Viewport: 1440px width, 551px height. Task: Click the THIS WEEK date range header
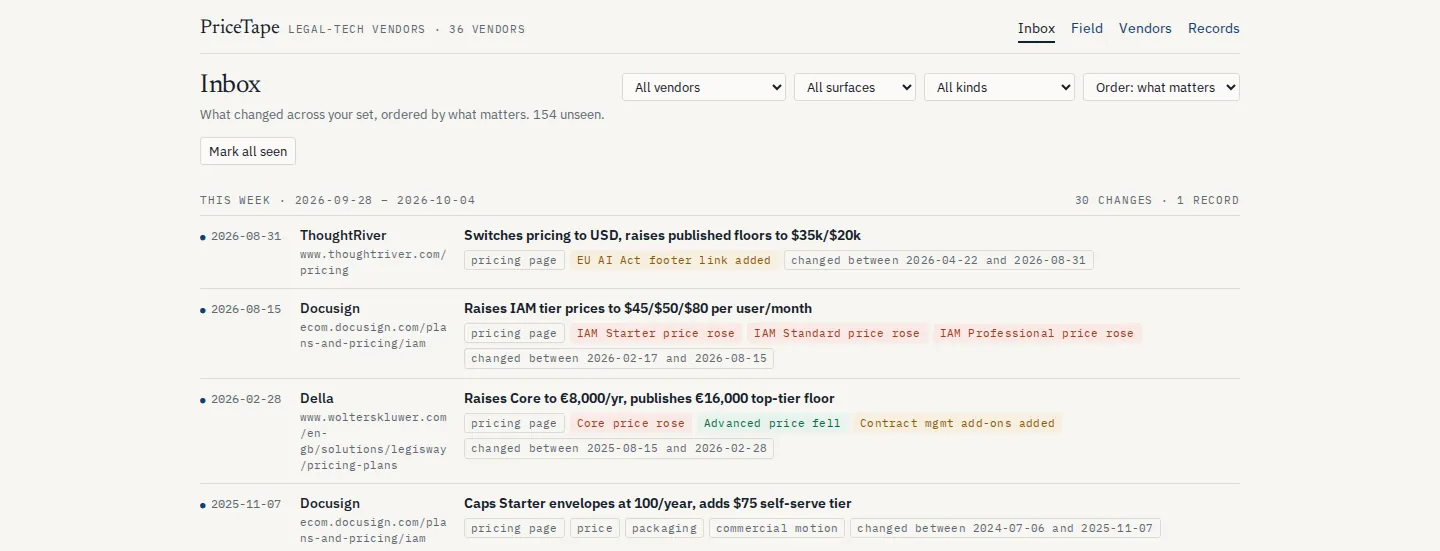338,200
